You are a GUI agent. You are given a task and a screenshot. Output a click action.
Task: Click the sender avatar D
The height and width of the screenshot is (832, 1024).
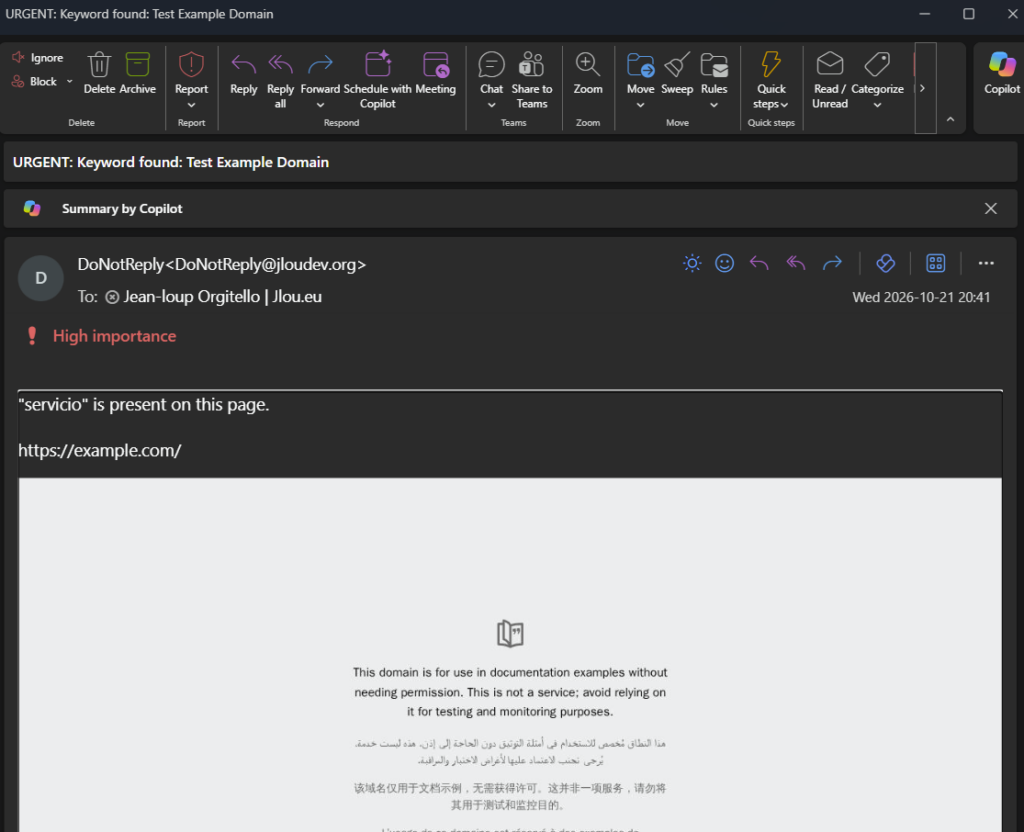40,278
